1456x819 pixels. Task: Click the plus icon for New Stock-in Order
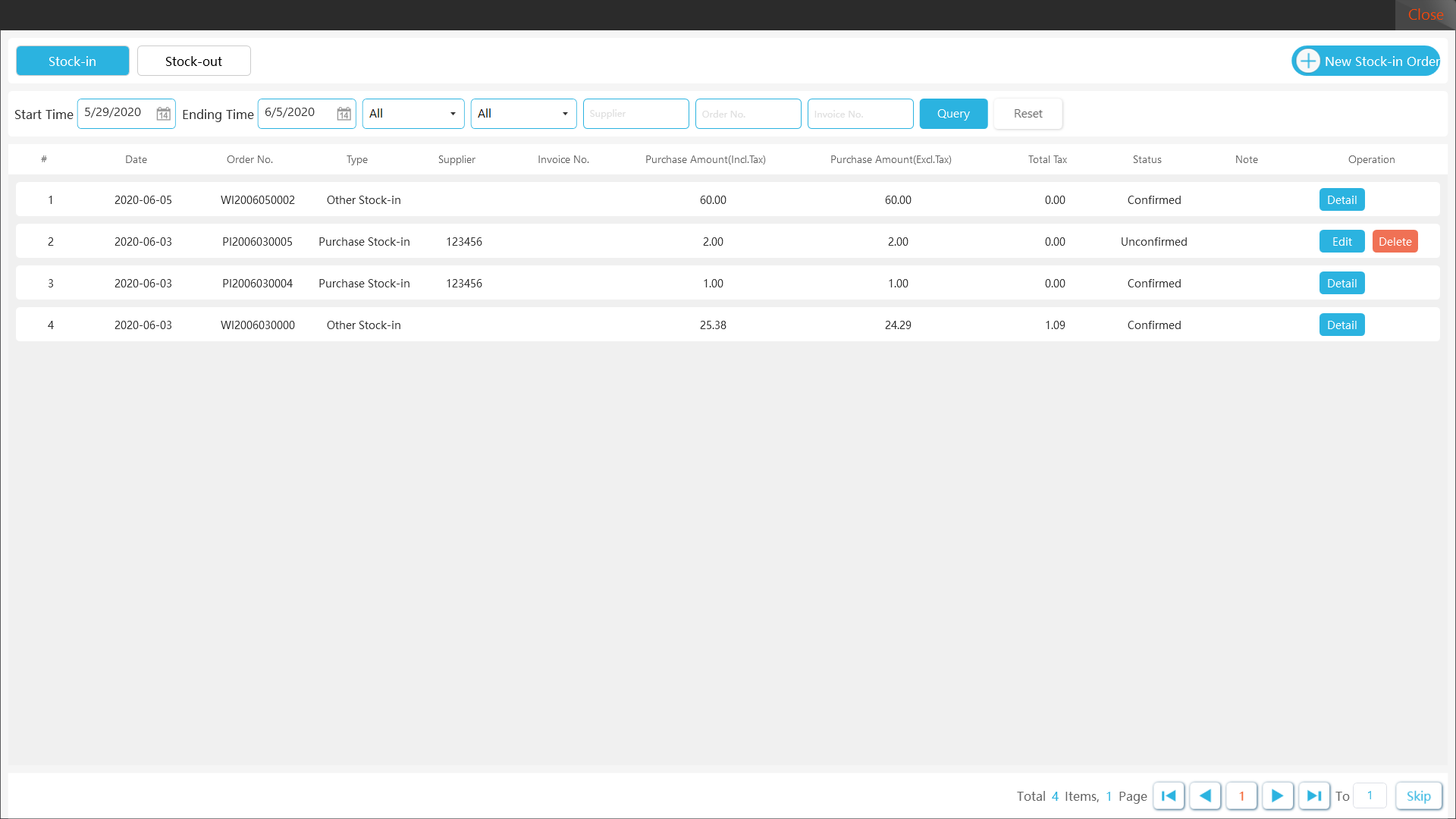click(1308, 61)
